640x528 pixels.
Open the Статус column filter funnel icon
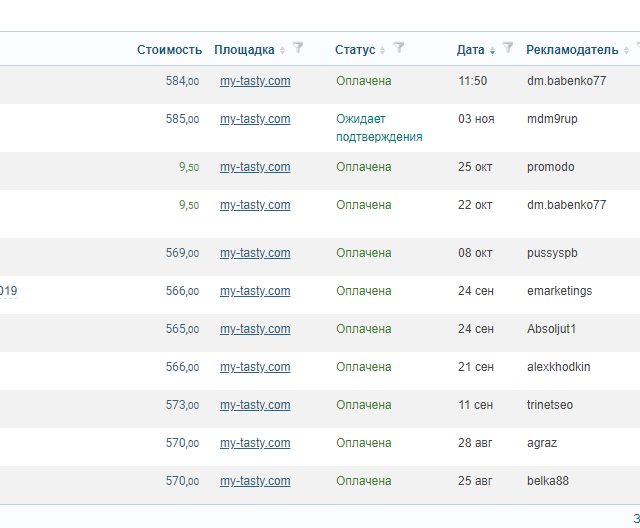tap(399, 48)
